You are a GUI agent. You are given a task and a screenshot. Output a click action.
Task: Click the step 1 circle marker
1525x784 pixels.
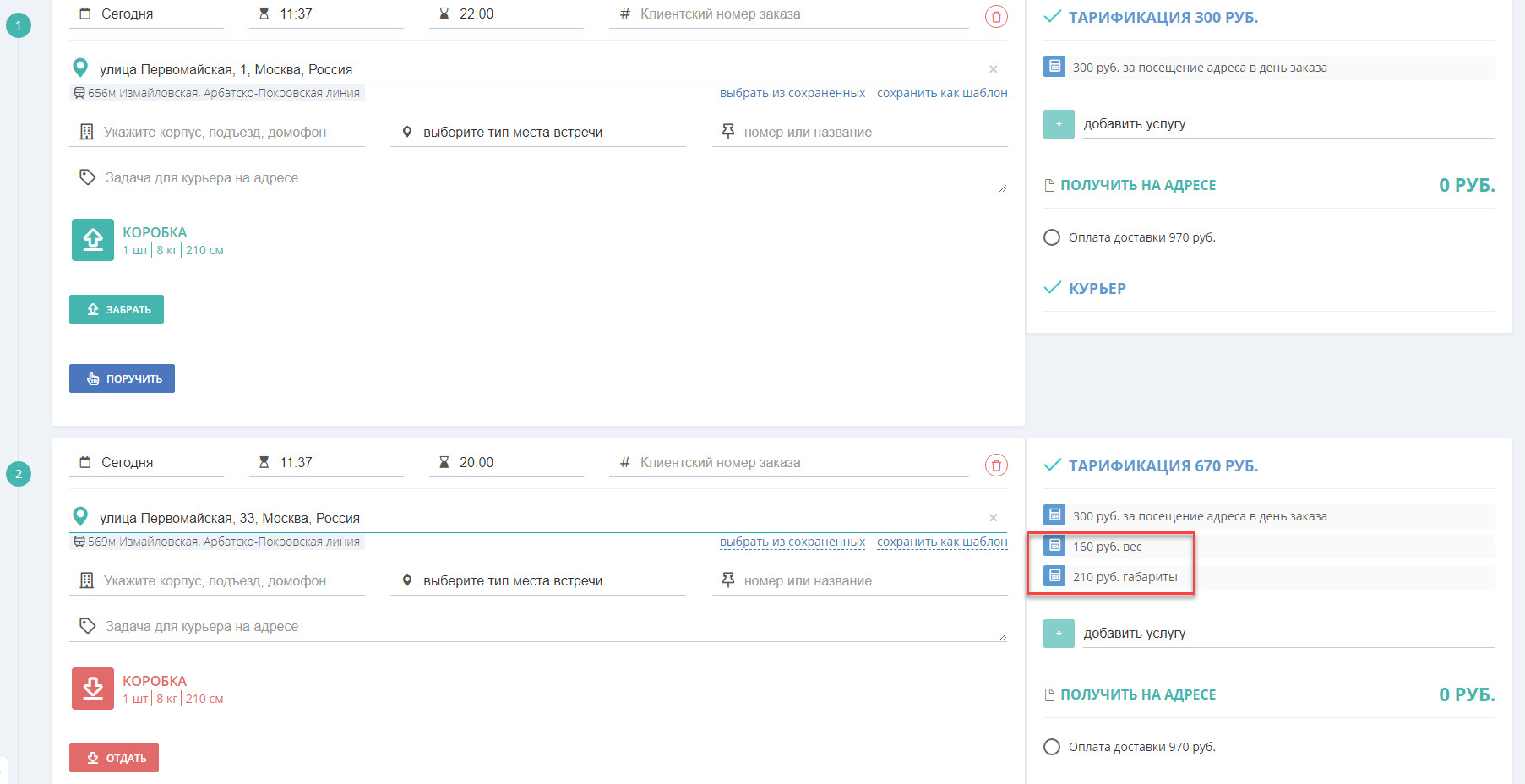19,25
